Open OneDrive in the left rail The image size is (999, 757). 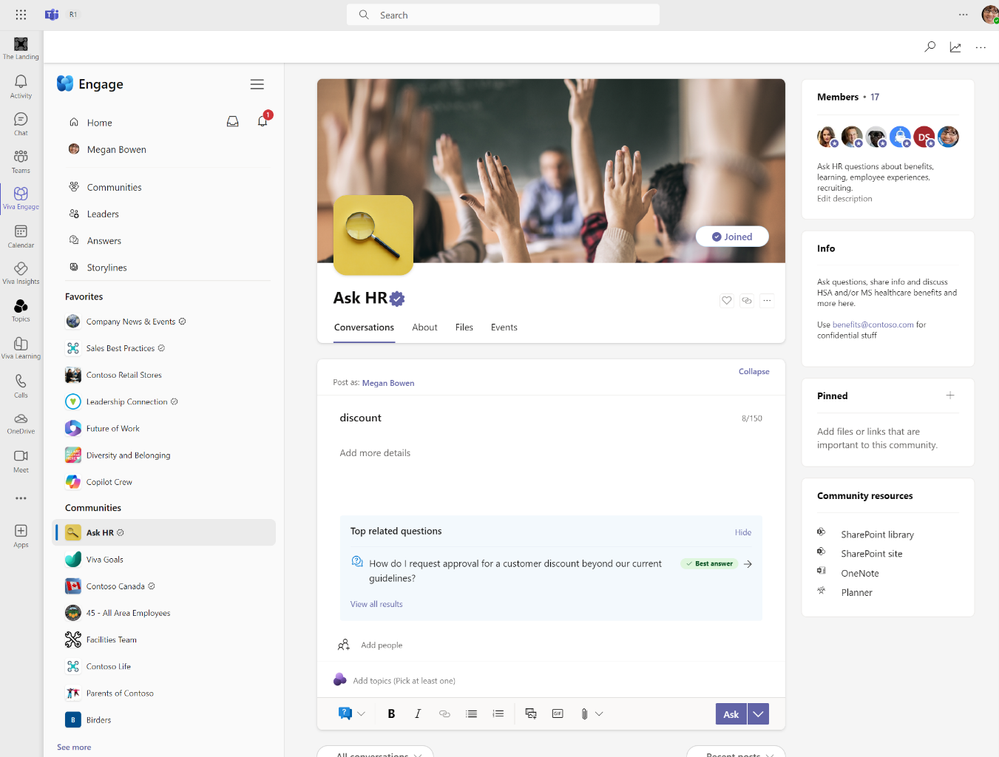point(20,422)
